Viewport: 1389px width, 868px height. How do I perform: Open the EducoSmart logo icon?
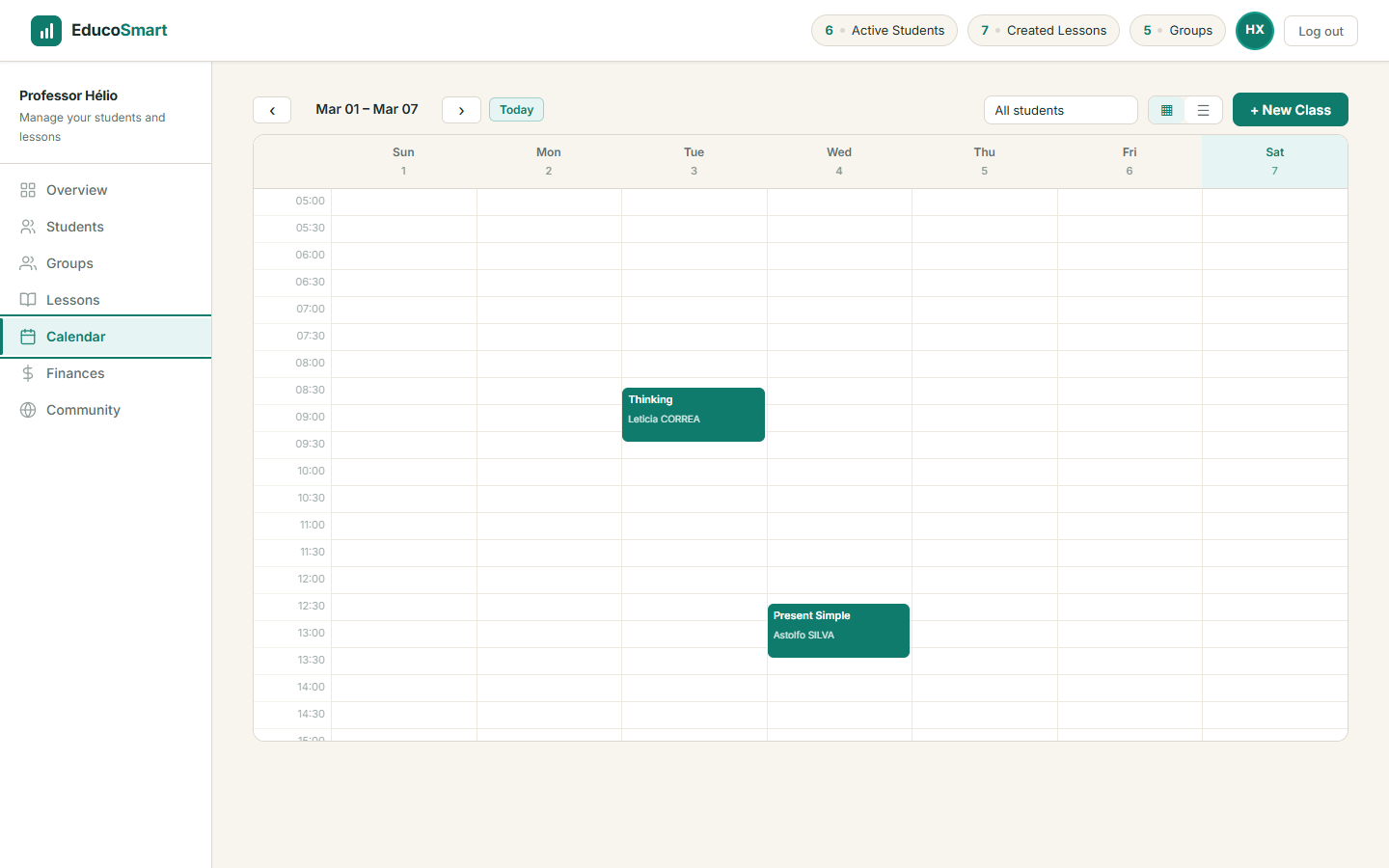pyautogui.click(x=45, y=30)
